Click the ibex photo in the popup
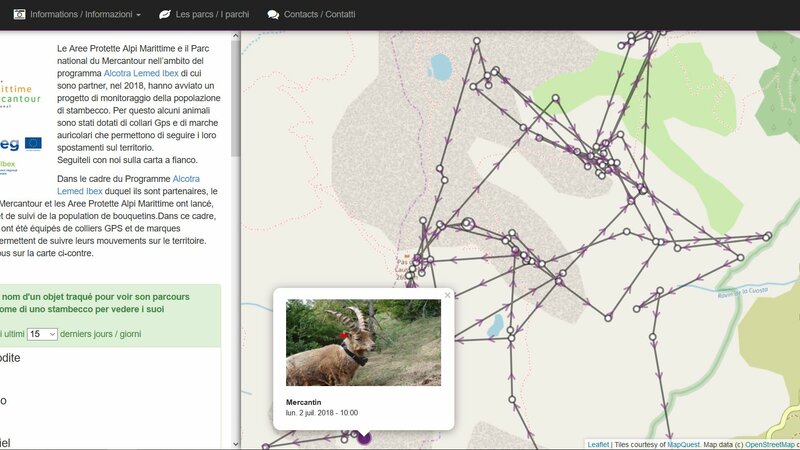Image resolution: width=800 pixels, height=450 pixels. click(x=363, y=342)
